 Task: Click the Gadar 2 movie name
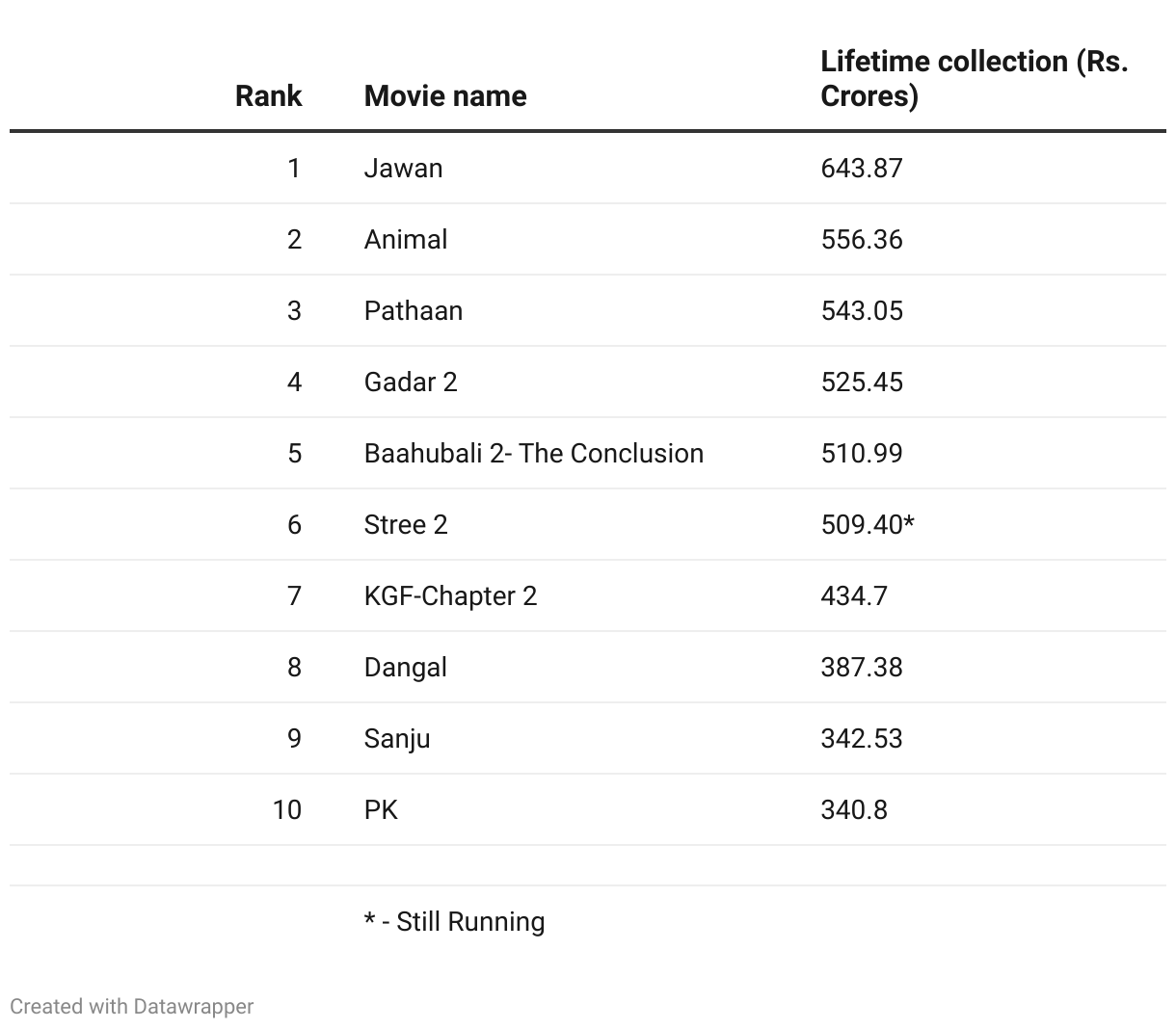(411, 382)
